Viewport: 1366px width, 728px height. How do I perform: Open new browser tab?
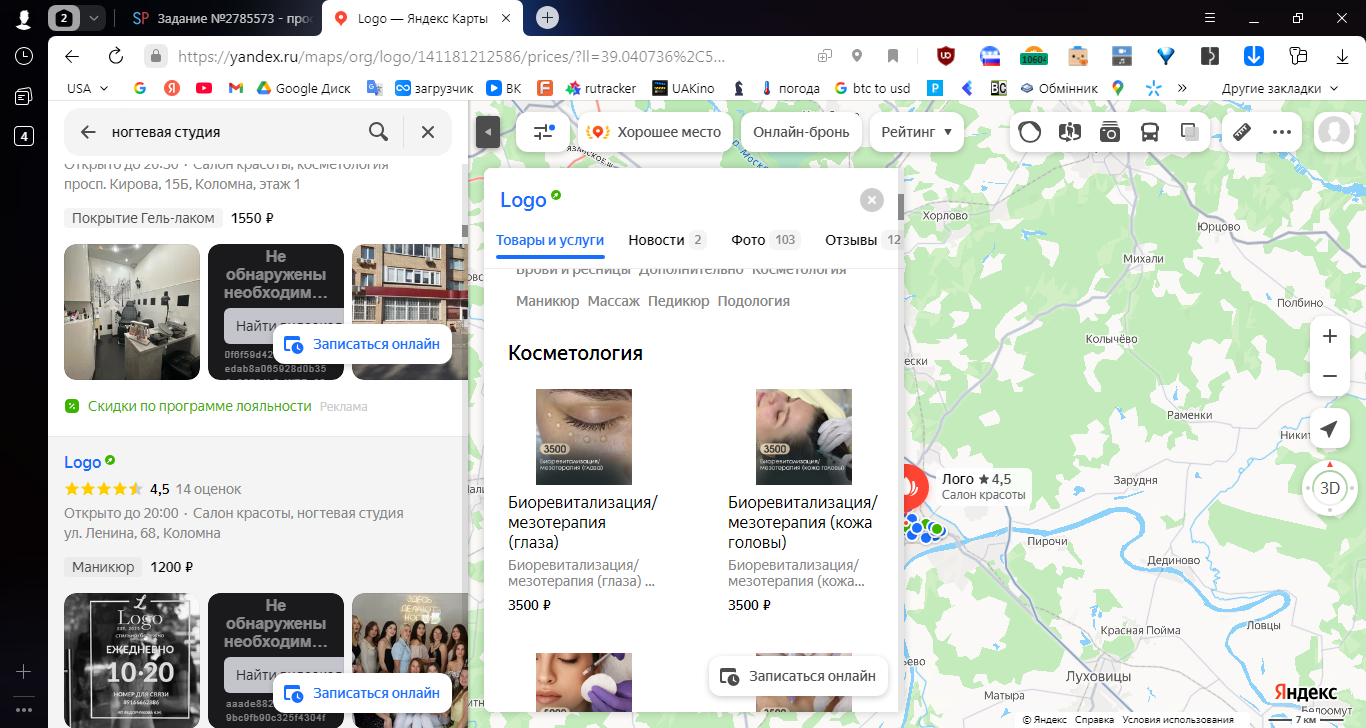(x=547, y=18)
